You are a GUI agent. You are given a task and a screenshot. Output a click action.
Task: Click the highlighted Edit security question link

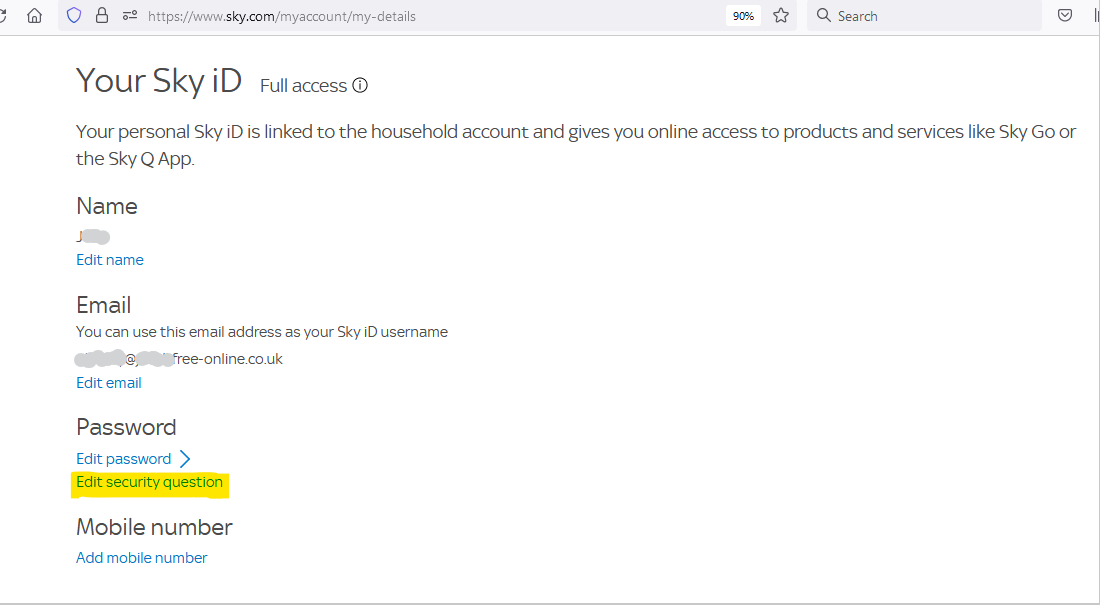tap(150, 483)
